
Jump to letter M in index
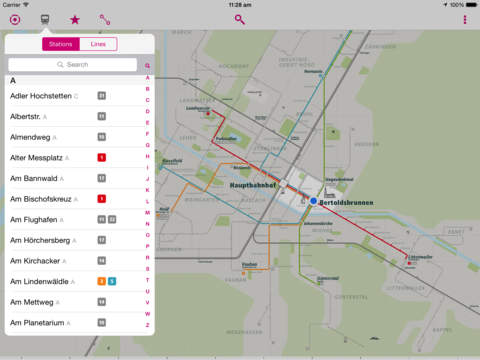tap(147, 212)
